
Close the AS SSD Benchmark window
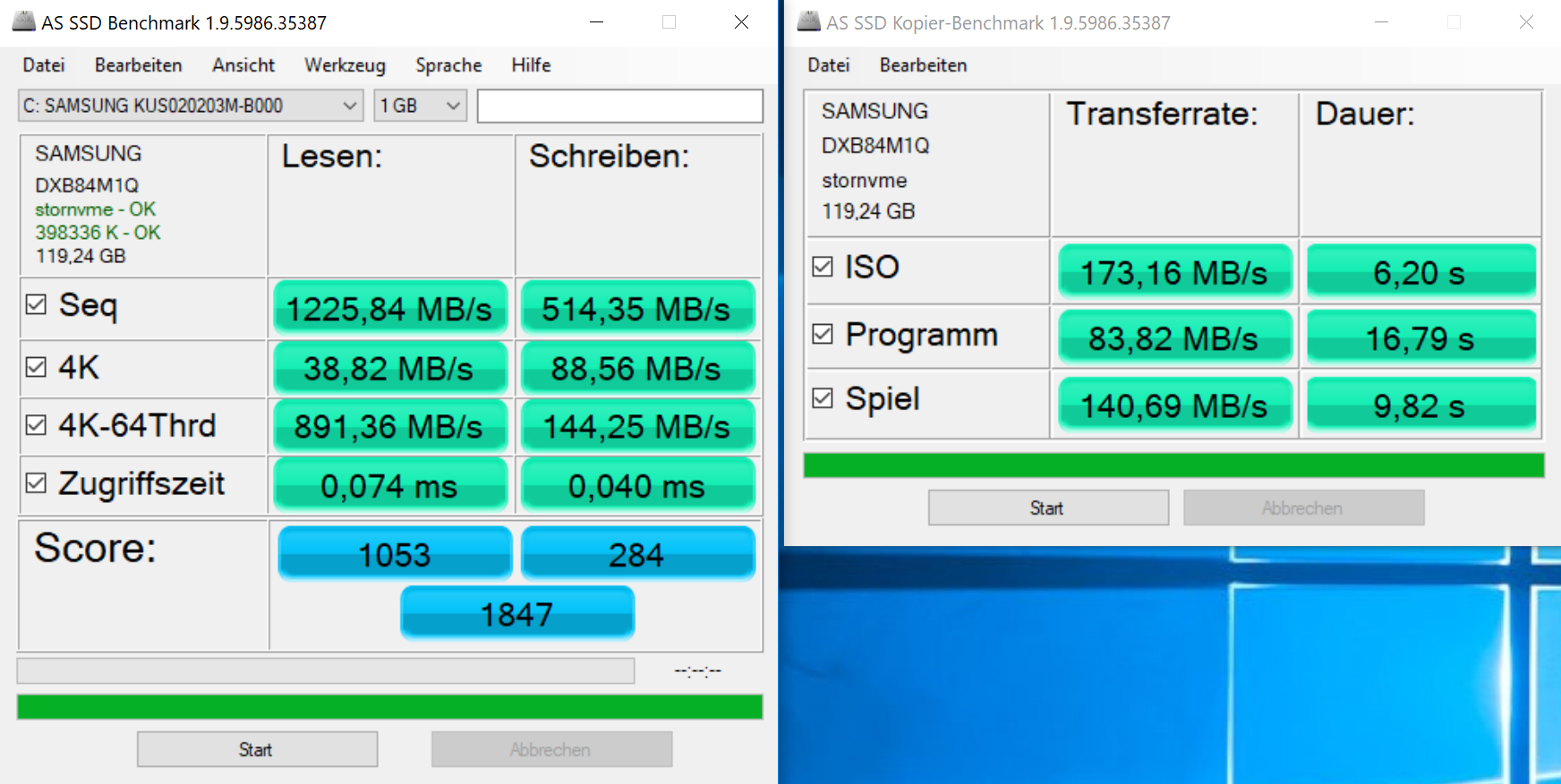click(x=741, y=21)
